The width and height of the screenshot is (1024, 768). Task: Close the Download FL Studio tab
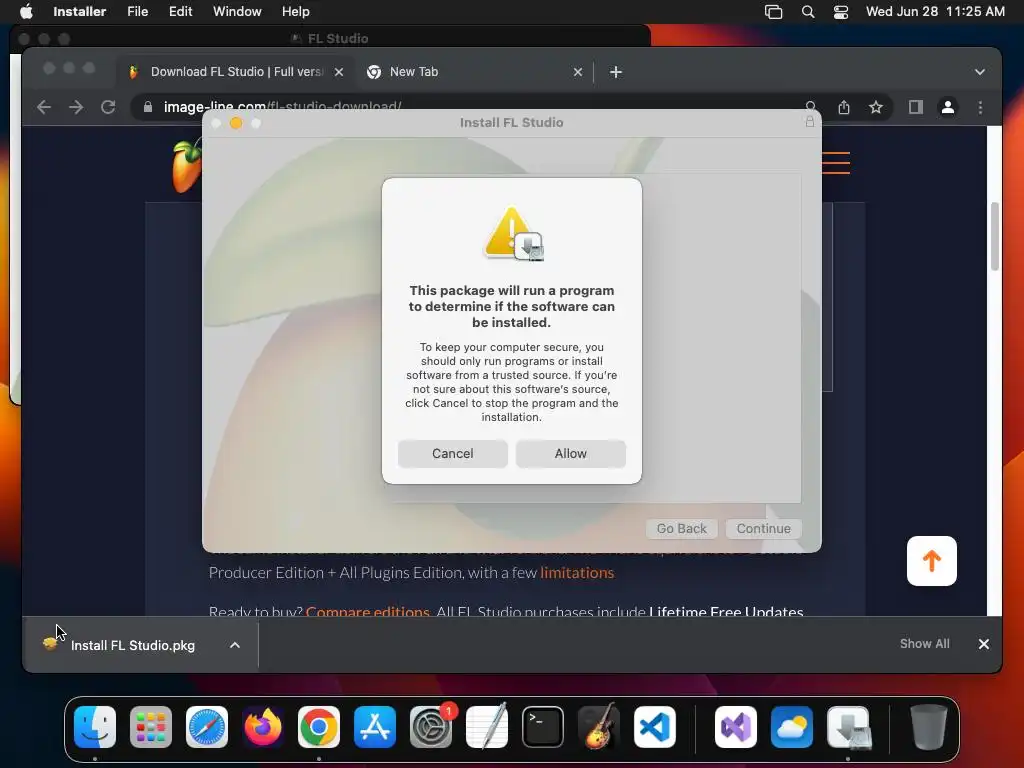click(339, 72)
